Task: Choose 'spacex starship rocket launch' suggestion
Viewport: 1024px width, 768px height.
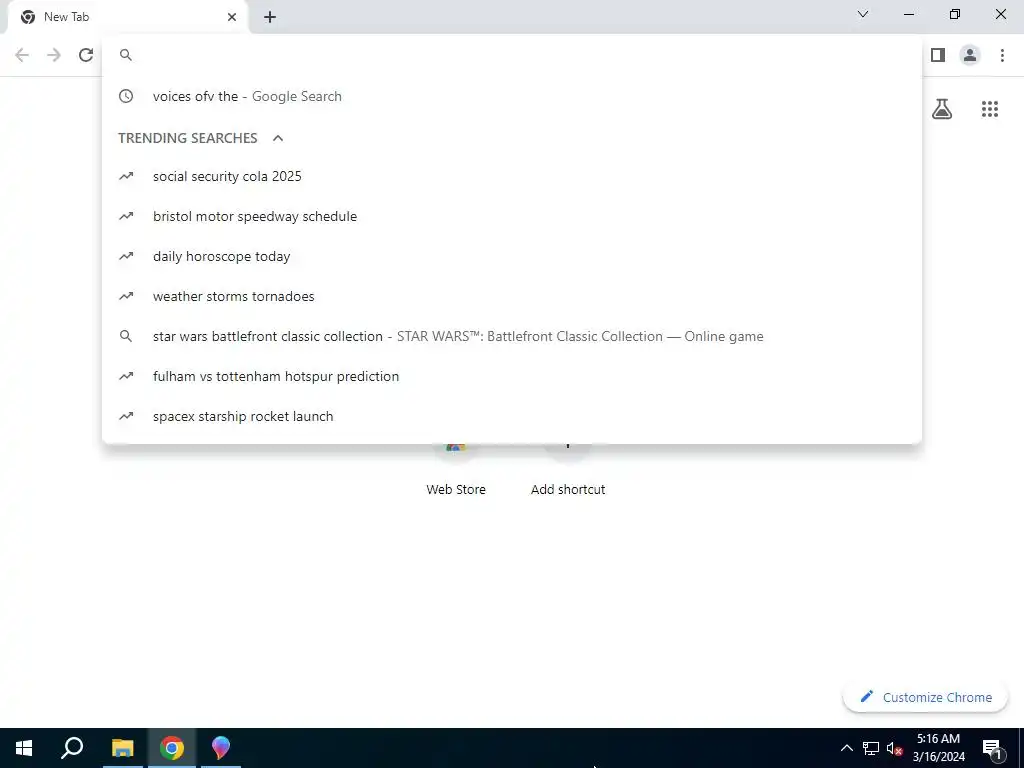Action: (511, 416)
